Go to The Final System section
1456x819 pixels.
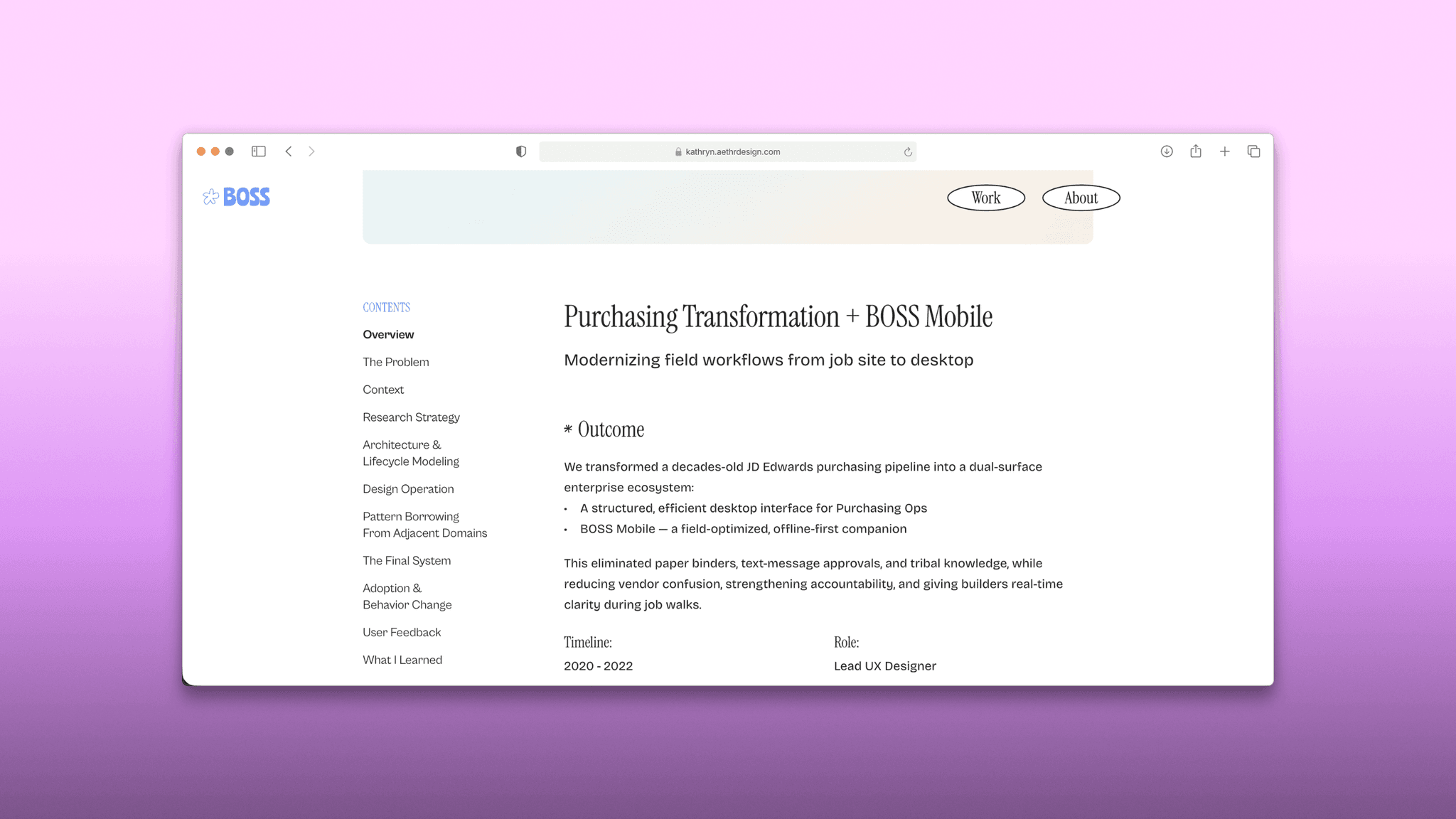pos(407,561)
